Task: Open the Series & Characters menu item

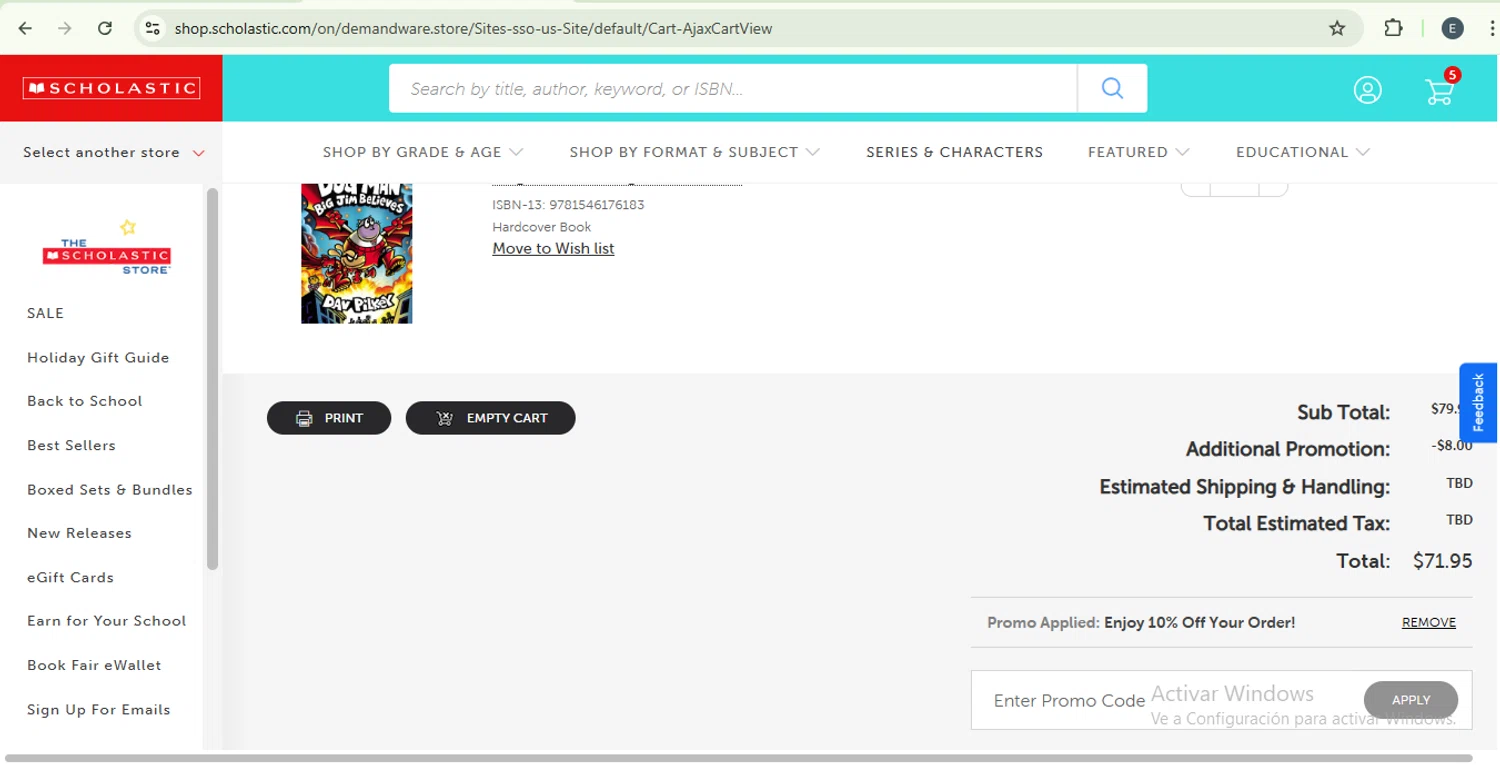Action: [954, 152]
